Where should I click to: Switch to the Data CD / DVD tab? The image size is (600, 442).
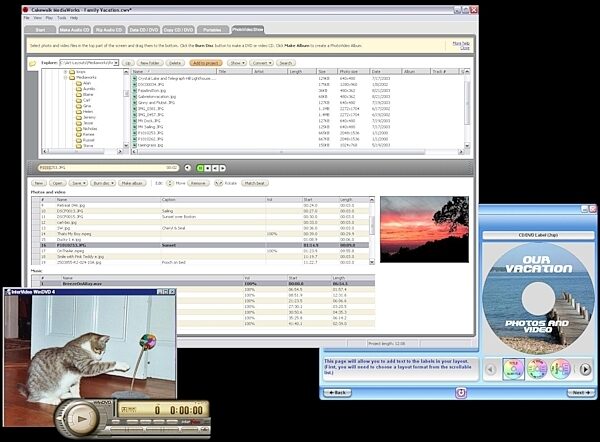143,30
